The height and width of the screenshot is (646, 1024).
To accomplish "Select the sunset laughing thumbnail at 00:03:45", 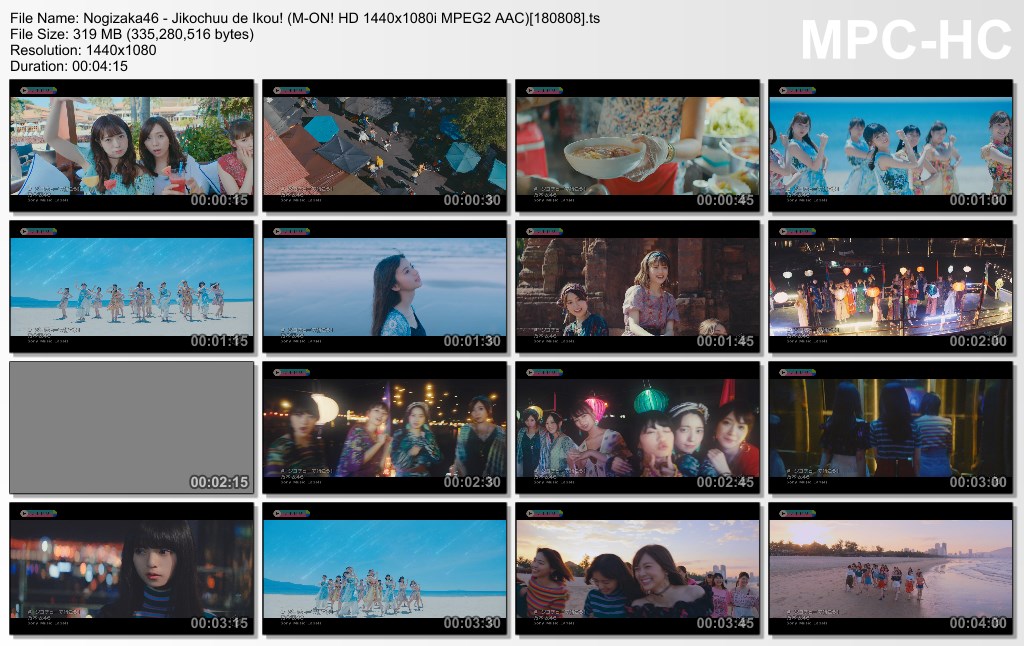I will click(x=637, y=569).
